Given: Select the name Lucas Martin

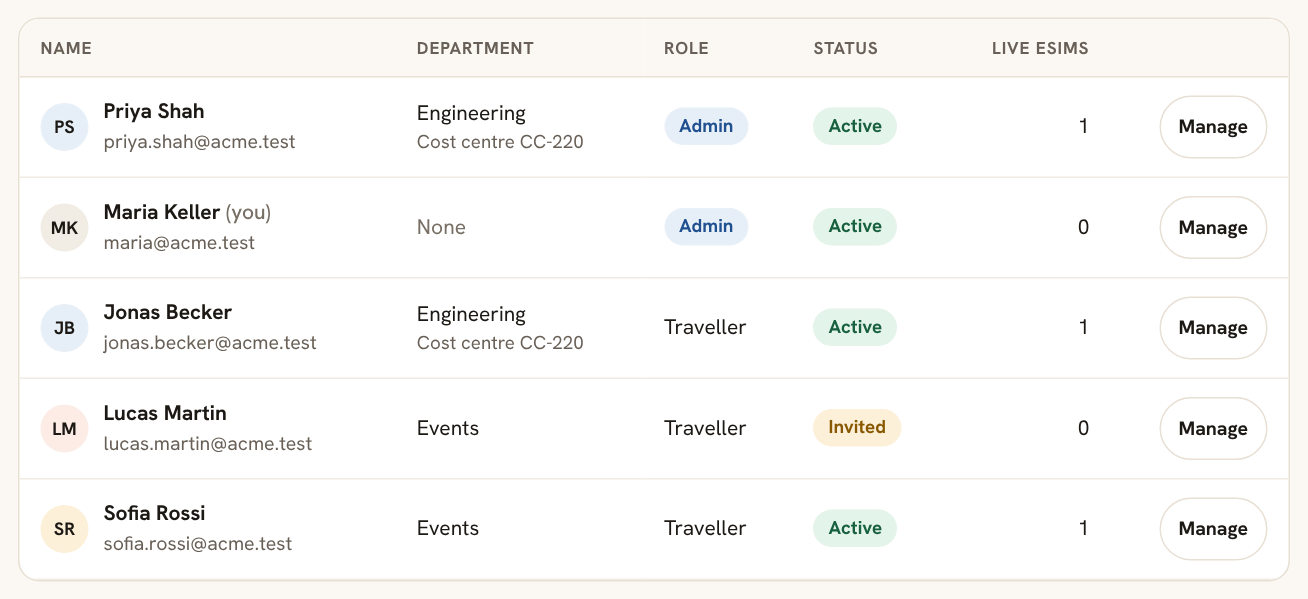Looking at the screenshot, I should (165, 413).
